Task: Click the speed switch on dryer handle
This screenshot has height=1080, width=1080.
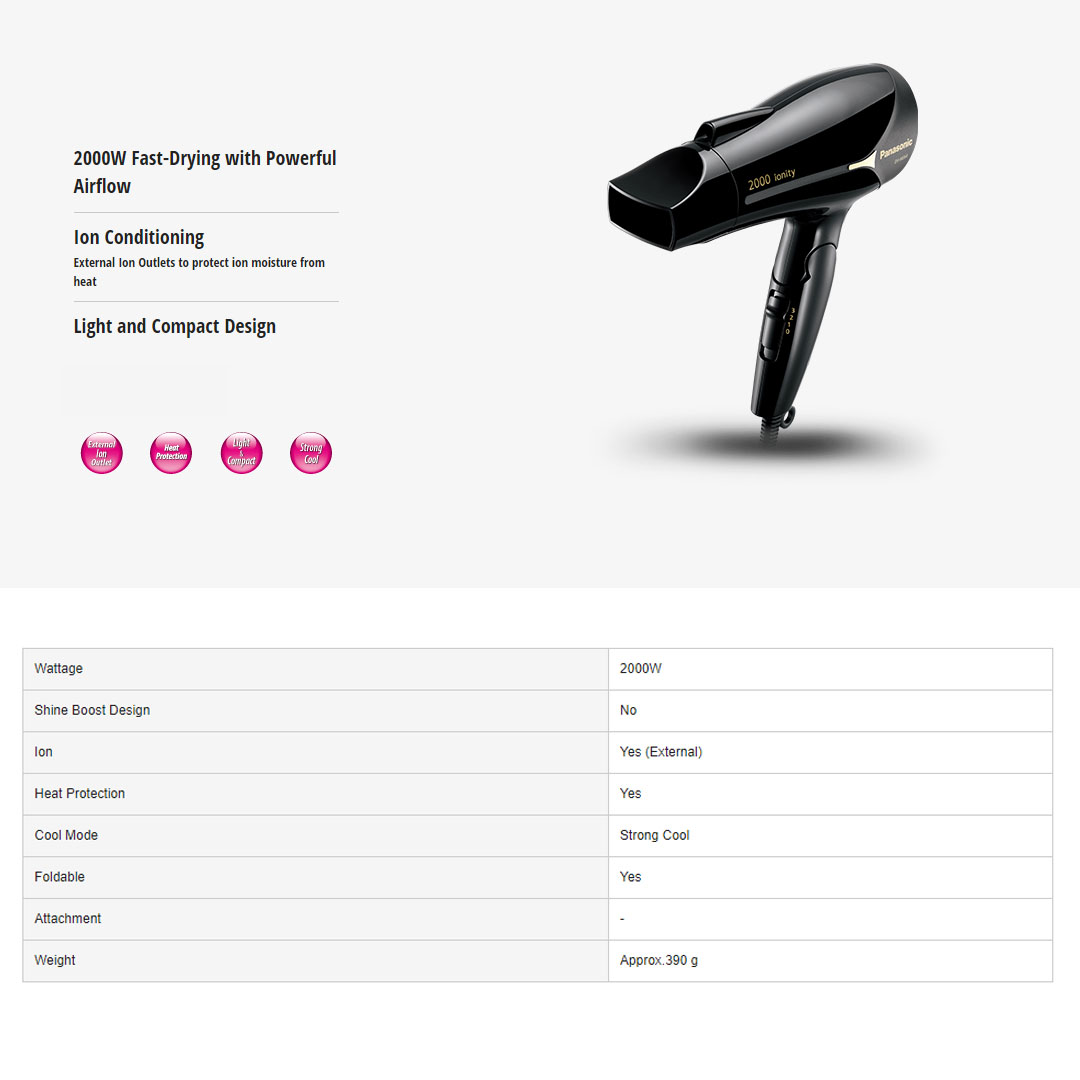Action: click(775, 324)
